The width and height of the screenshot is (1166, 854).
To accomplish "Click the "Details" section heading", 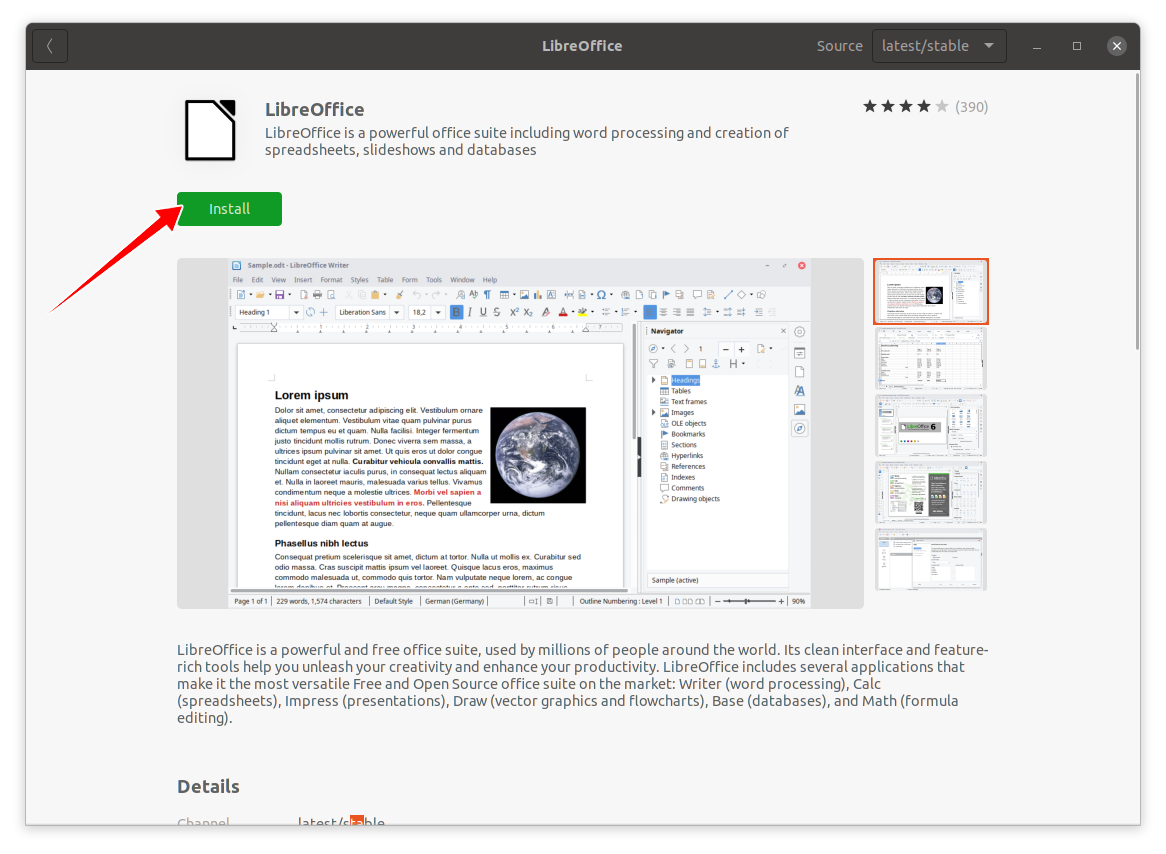I will click(x=208, y=786).
